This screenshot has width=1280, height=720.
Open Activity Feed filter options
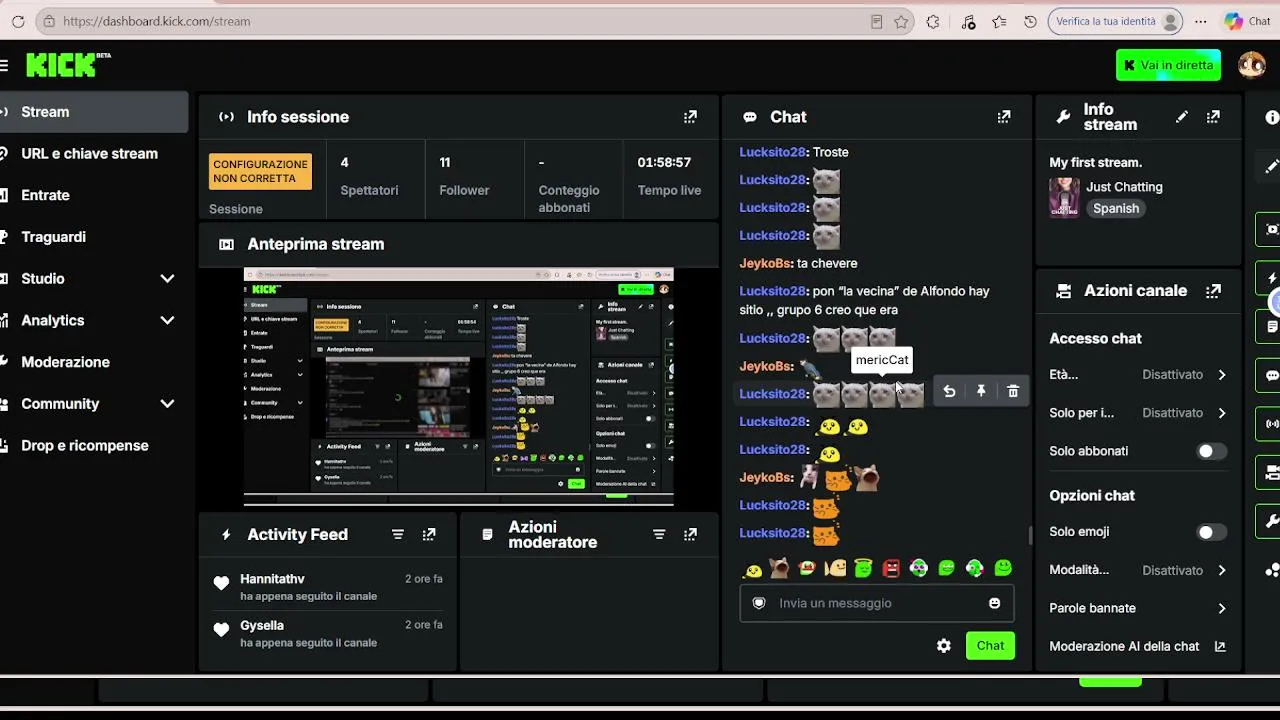click(398, 535)
